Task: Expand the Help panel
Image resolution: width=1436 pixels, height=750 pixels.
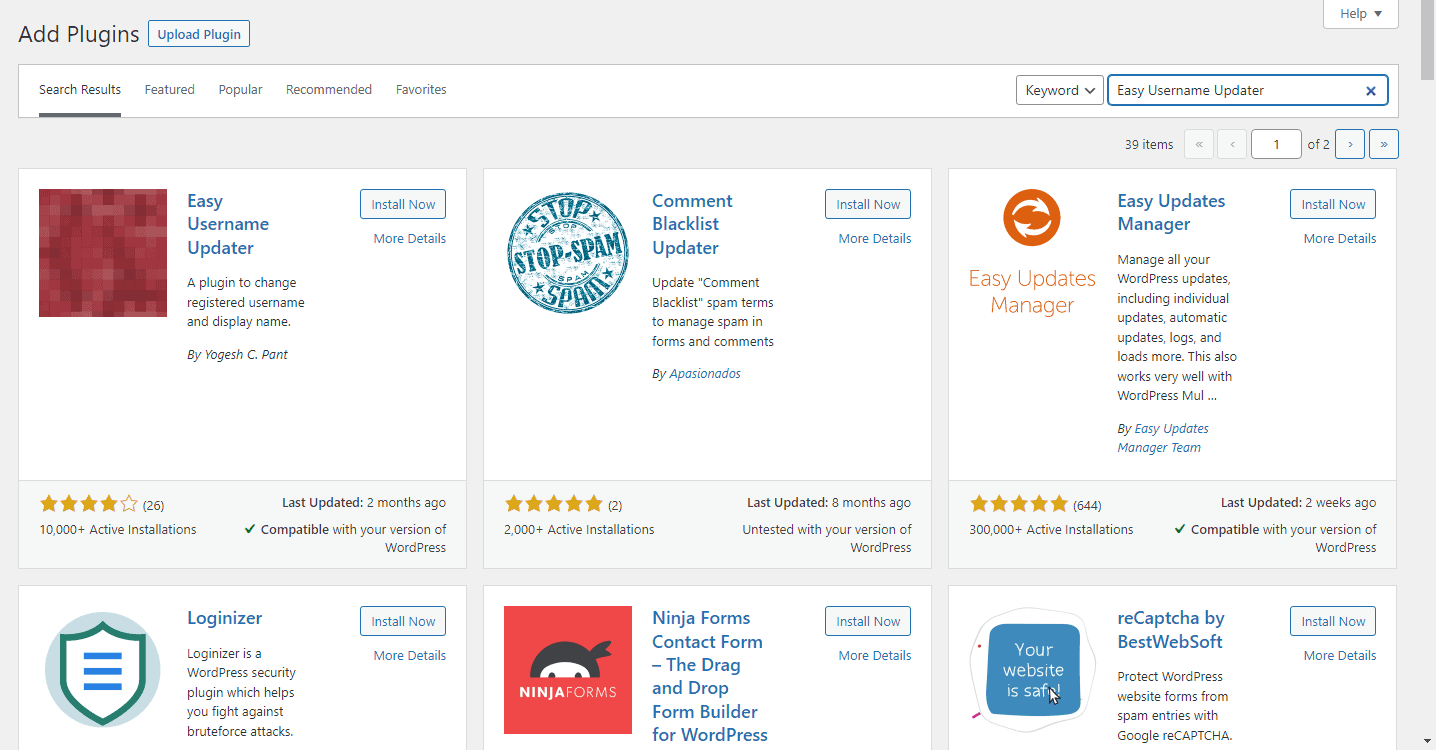Action: pyautogui.click(x=1360, y=14)
